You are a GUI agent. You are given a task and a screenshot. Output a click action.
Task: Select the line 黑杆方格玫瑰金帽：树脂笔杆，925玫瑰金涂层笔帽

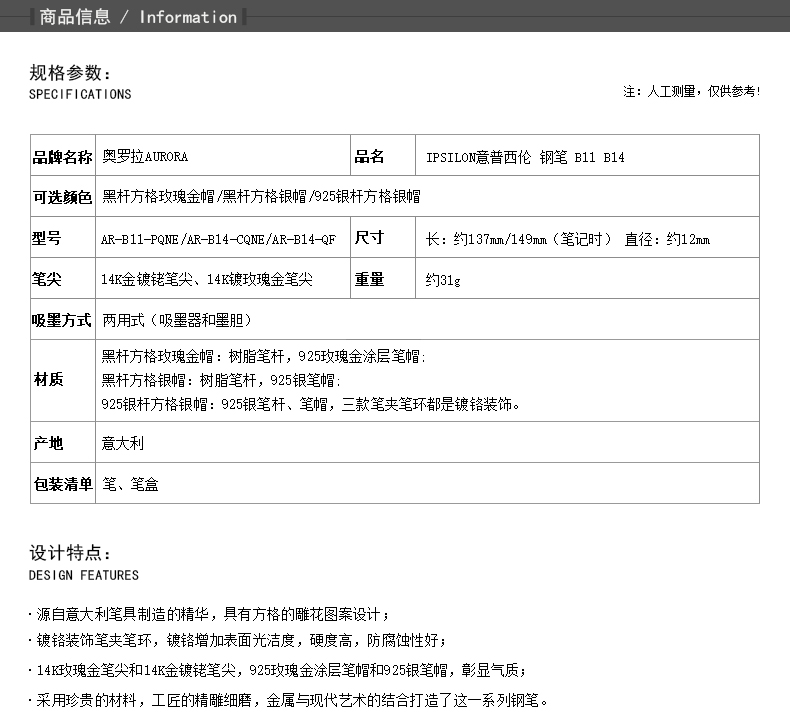pyautogui.click(x=264, y=357)
